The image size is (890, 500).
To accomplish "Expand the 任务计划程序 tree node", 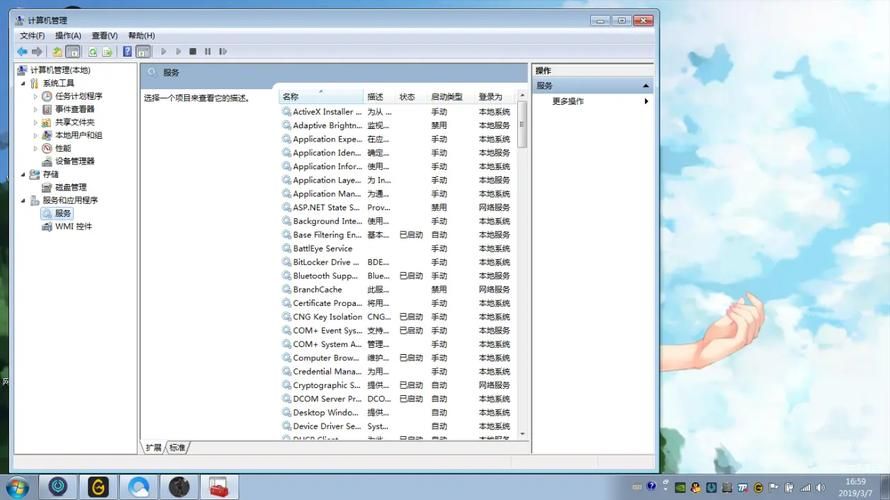I will [35, 96].
